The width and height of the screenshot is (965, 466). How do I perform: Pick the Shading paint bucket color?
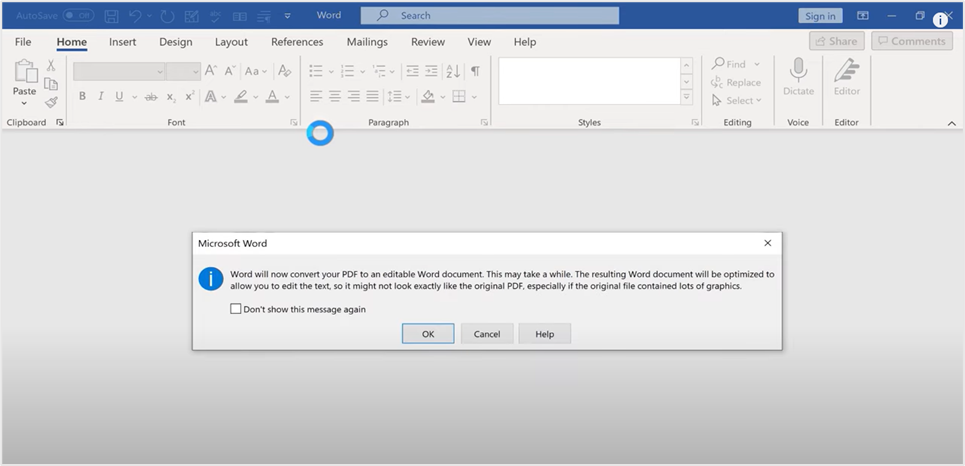click(428, 97)
